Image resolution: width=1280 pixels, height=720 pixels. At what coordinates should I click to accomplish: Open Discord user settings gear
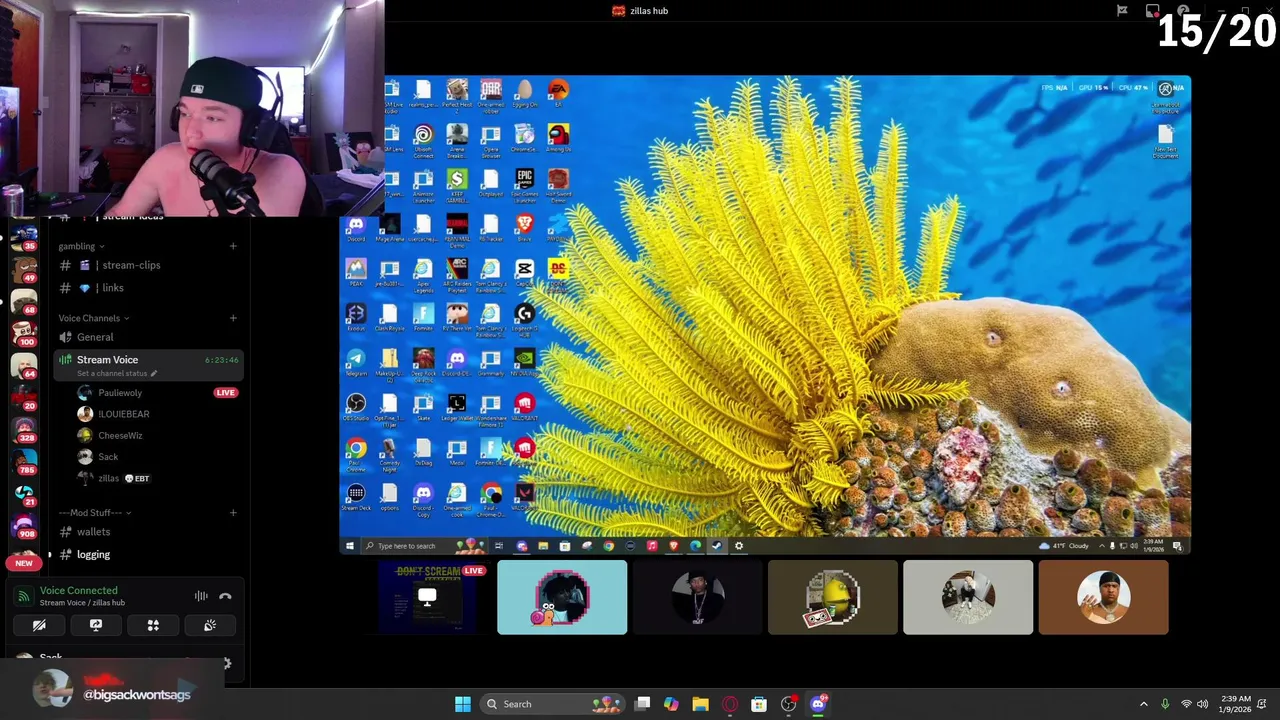[227, 663]
